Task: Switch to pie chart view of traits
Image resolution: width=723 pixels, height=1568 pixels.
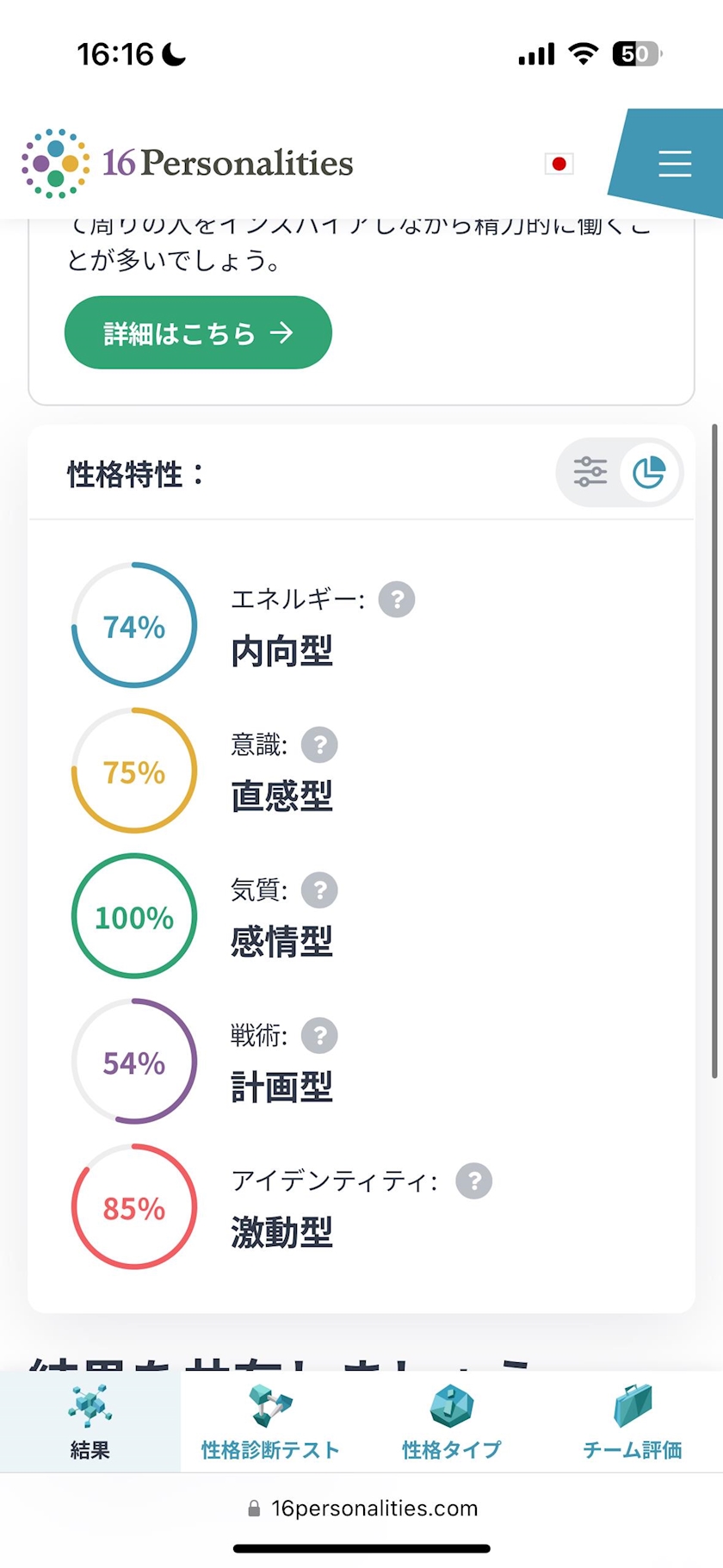Action: coord(649,472)
